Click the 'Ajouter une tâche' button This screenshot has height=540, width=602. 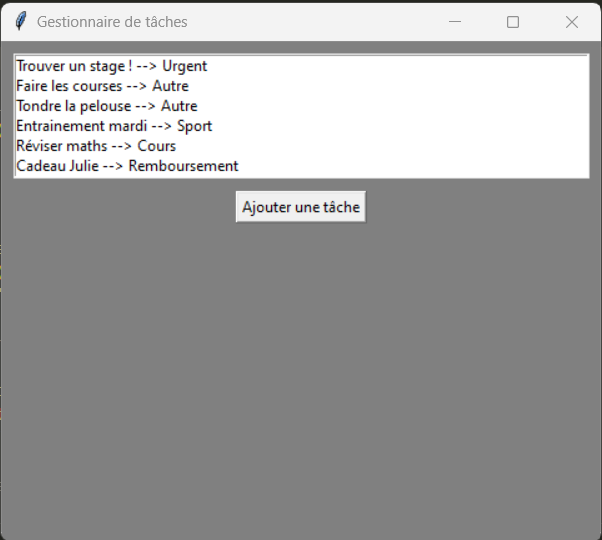[x=301, y=207]
